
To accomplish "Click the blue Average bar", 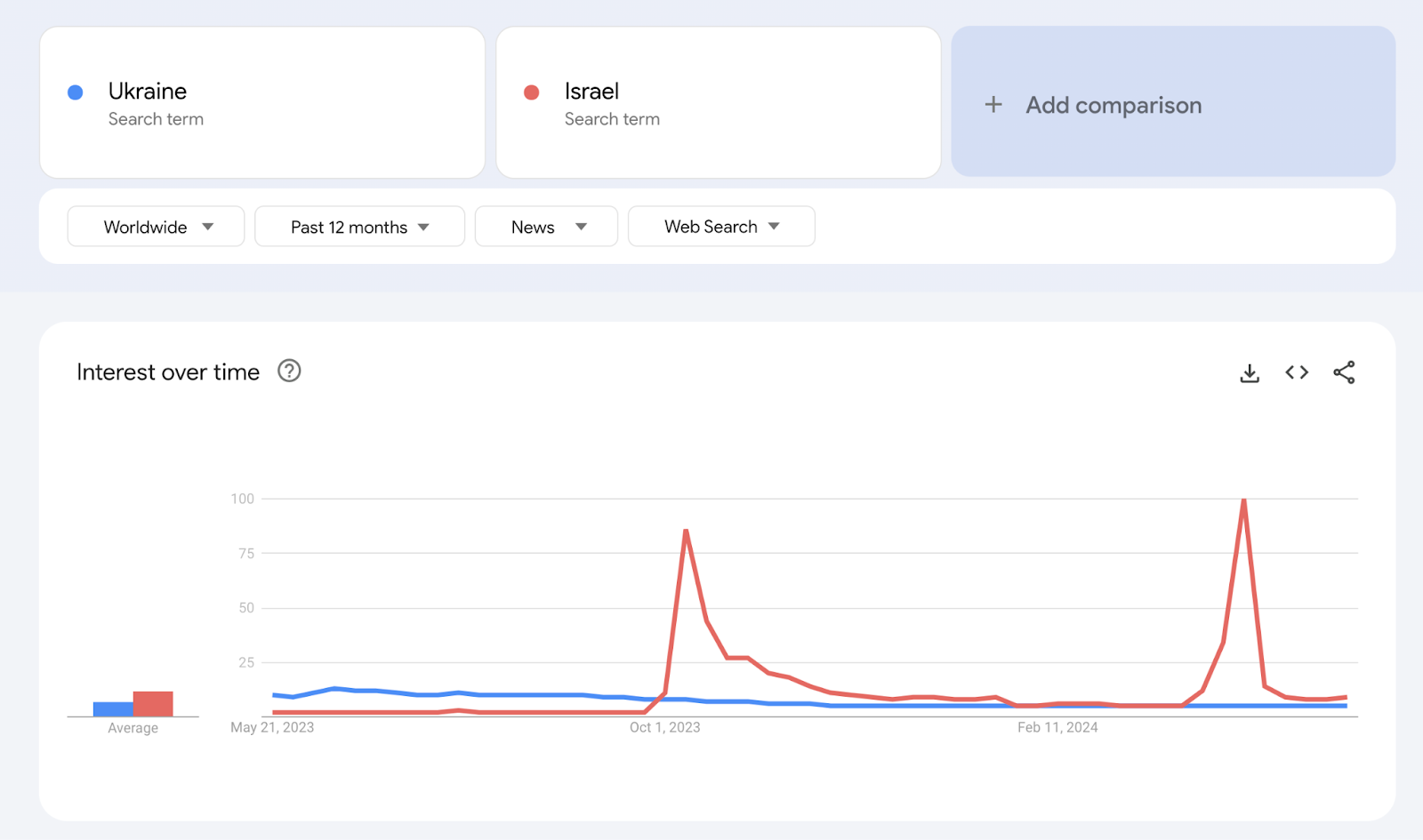I will 113,708.
